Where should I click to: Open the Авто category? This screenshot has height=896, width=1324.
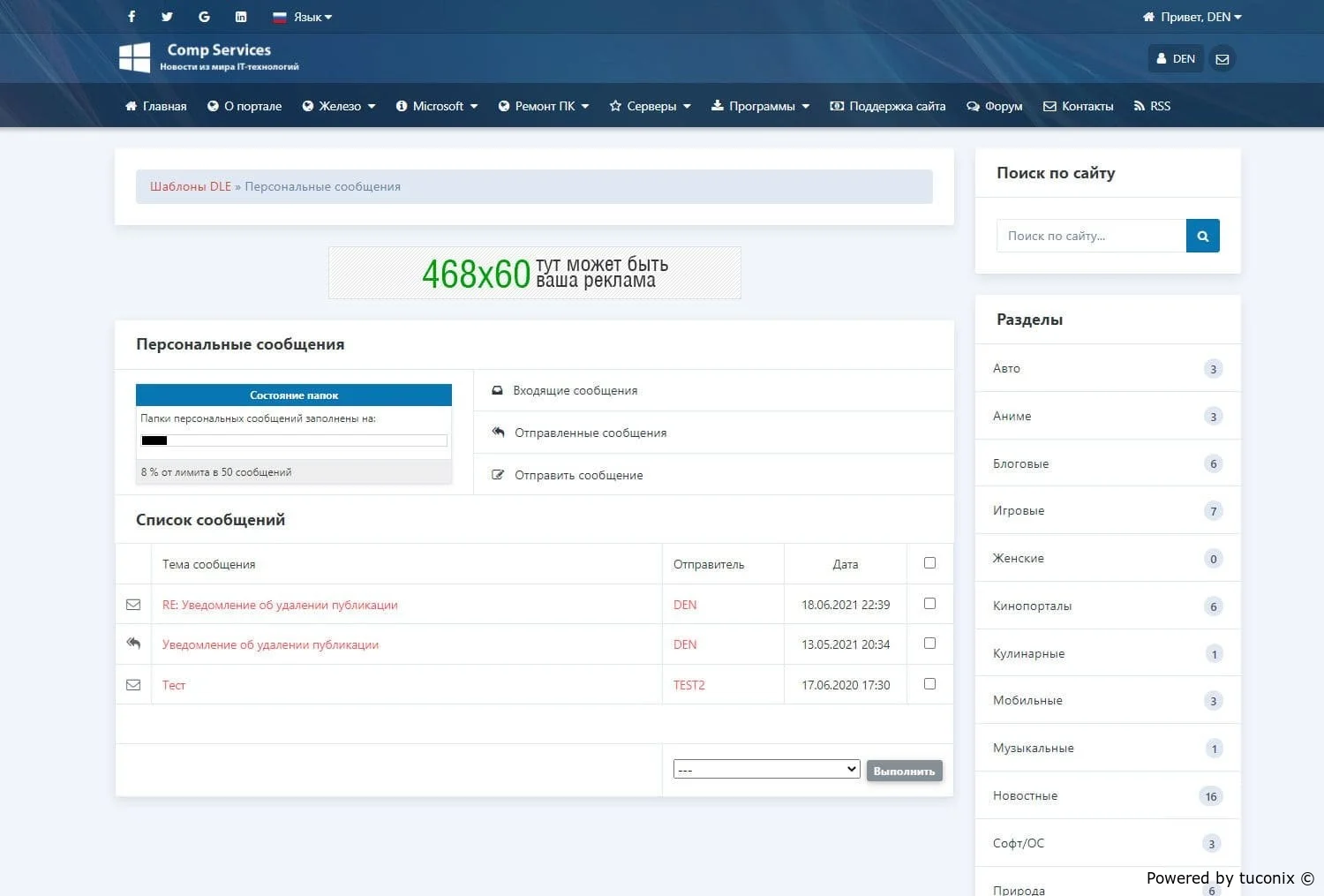(1108, 368)
